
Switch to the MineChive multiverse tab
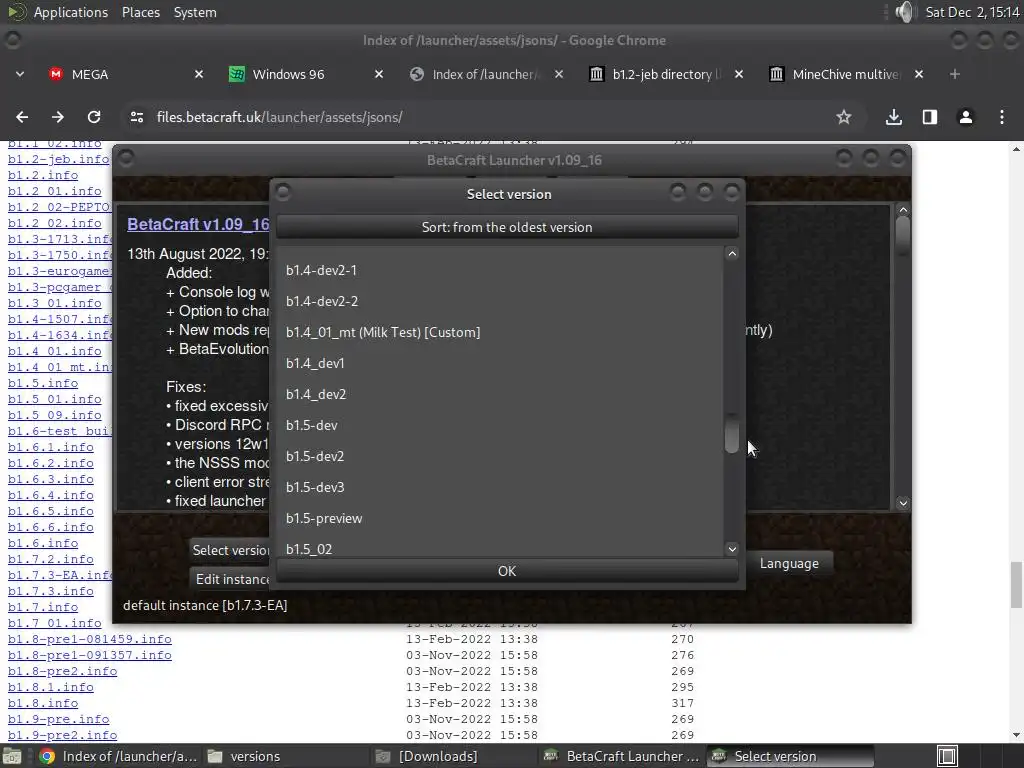coord(845,74)
